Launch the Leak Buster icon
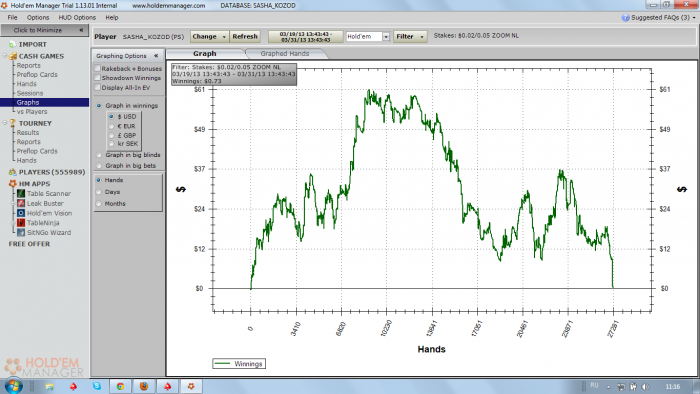The height and width of the screenshot is (394, 700). tap(21, 203)
